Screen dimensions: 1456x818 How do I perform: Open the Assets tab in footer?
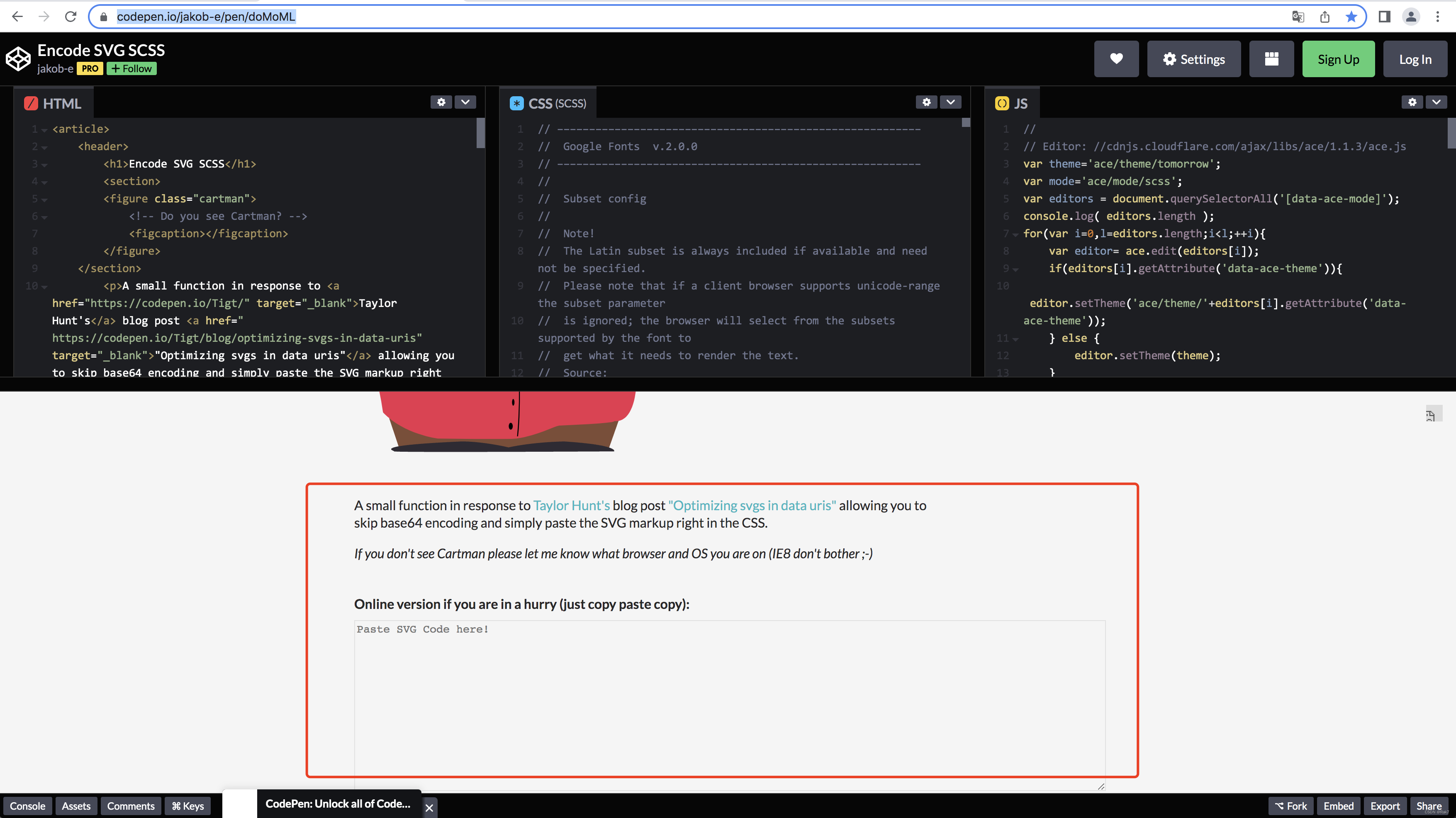(x=76, y=806)
